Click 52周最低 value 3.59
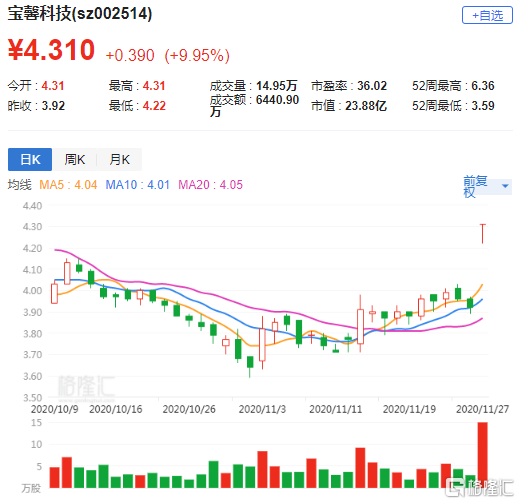Image resolution: width=520 pixels, height=504 pixels. pyautogui.click(x=483, y=106)
